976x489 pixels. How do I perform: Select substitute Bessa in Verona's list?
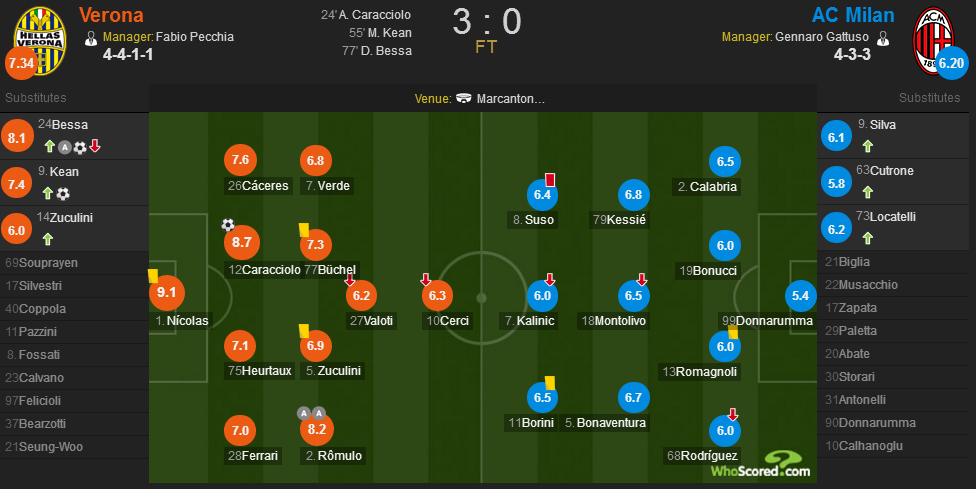pyautogui.click(x=75, y=136)
